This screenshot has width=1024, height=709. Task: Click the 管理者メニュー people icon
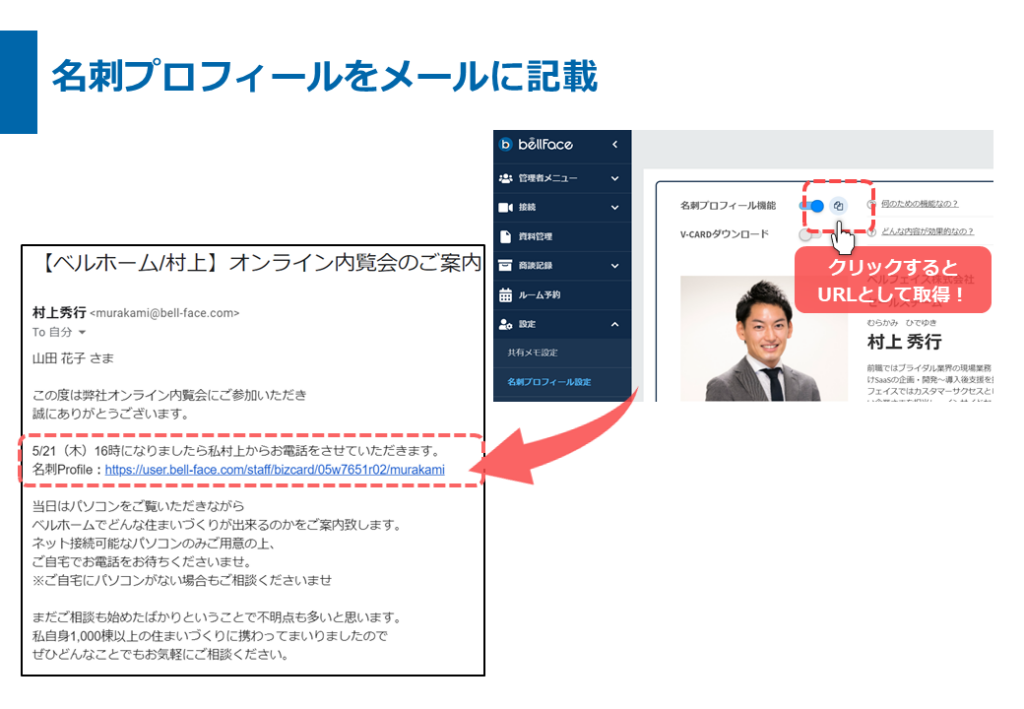[505, 178]
